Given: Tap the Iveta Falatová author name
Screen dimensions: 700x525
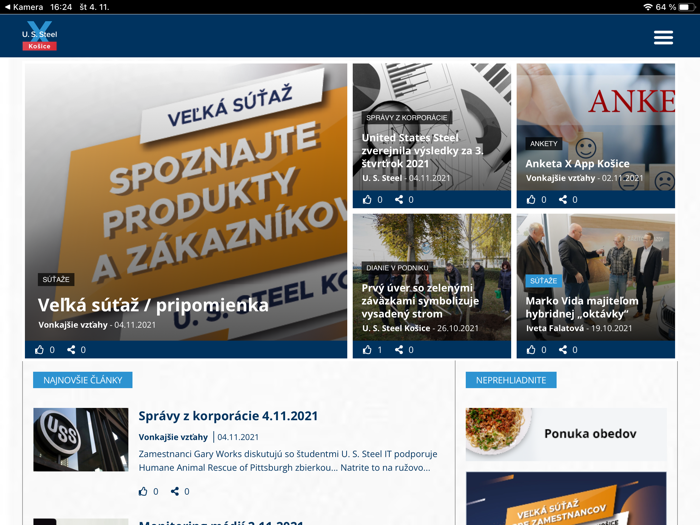Looking at the screenshot, I should tap(554, 328).
